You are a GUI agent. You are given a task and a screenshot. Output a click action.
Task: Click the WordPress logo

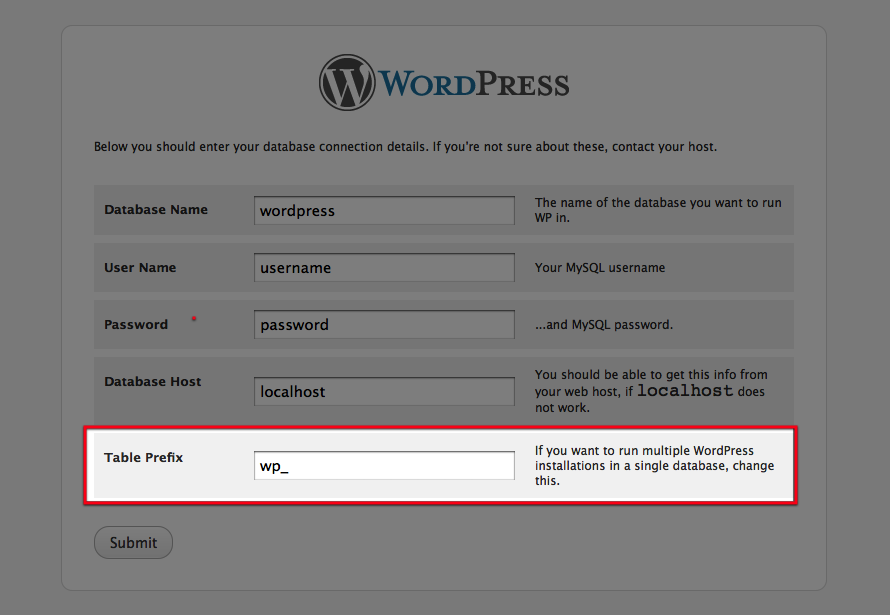click(x=444, y=83)
